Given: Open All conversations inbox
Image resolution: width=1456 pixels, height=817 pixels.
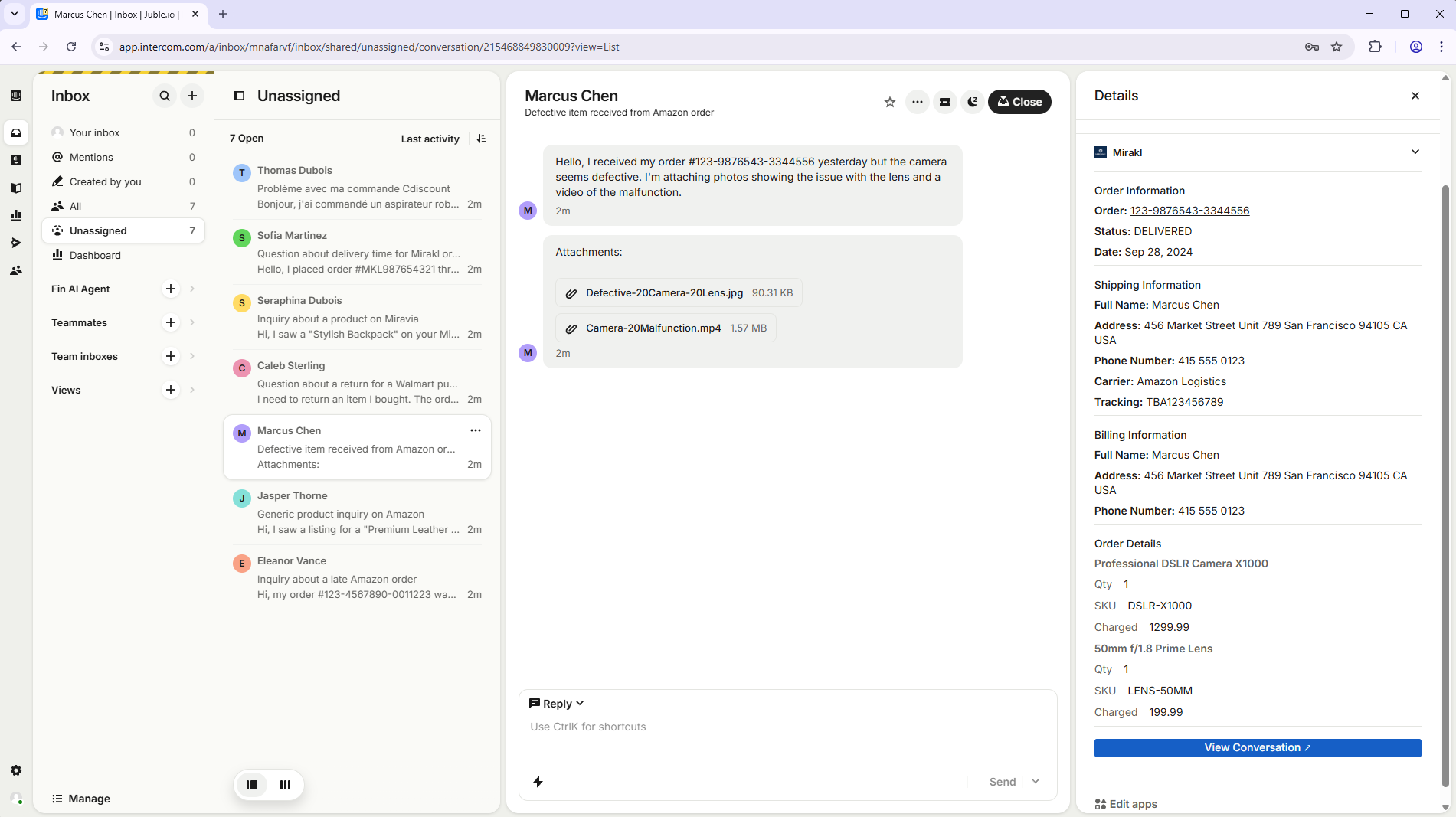Looking at the screenshot, I should click(x=123, y=206).
